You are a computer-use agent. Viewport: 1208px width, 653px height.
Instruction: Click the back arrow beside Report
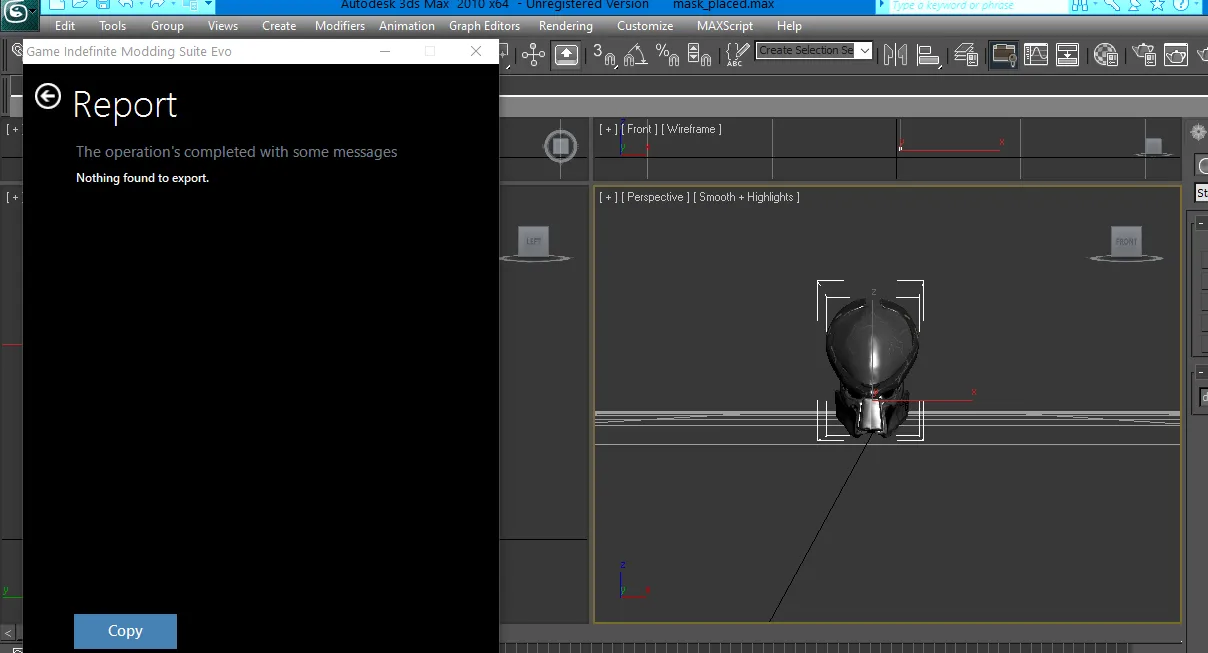pyautogui.click(x=47, y=96)
